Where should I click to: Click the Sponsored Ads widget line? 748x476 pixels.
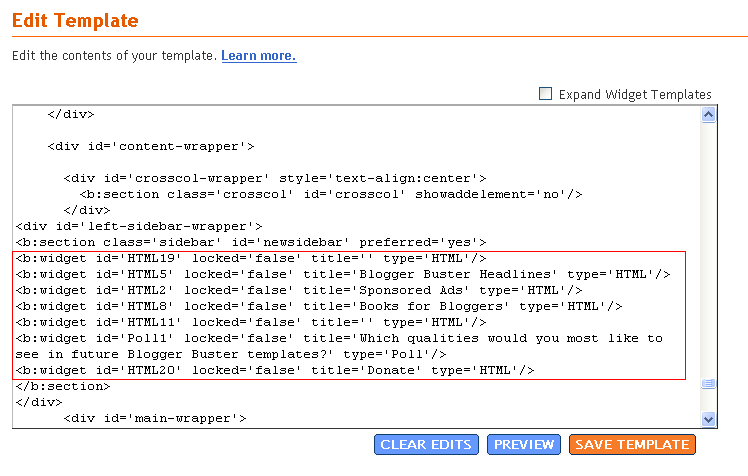[299, 290]
